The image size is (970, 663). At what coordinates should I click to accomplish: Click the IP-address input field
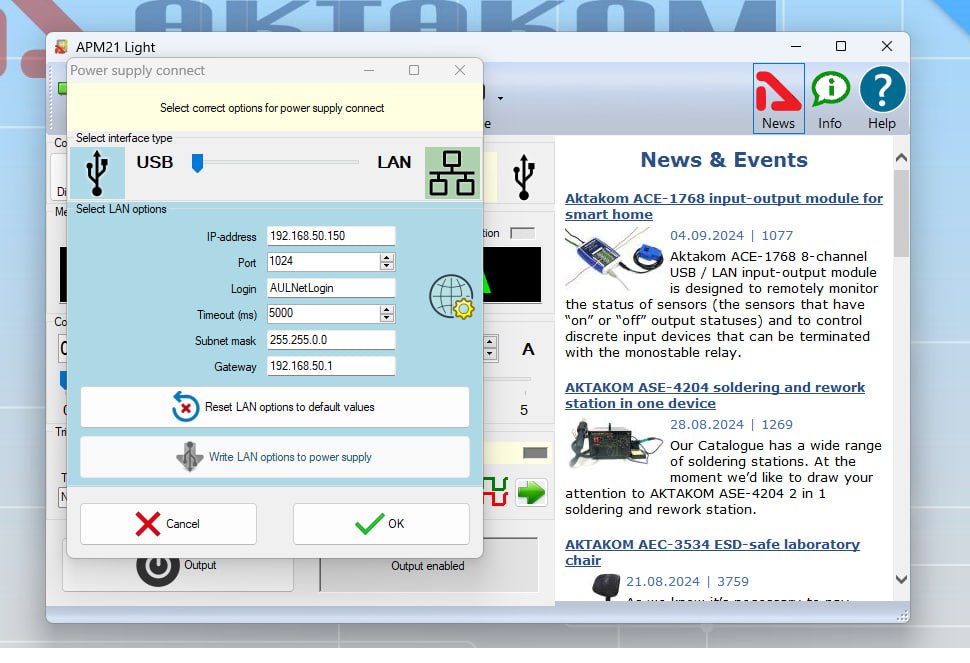pyautogui.click(x=331, y=236)
